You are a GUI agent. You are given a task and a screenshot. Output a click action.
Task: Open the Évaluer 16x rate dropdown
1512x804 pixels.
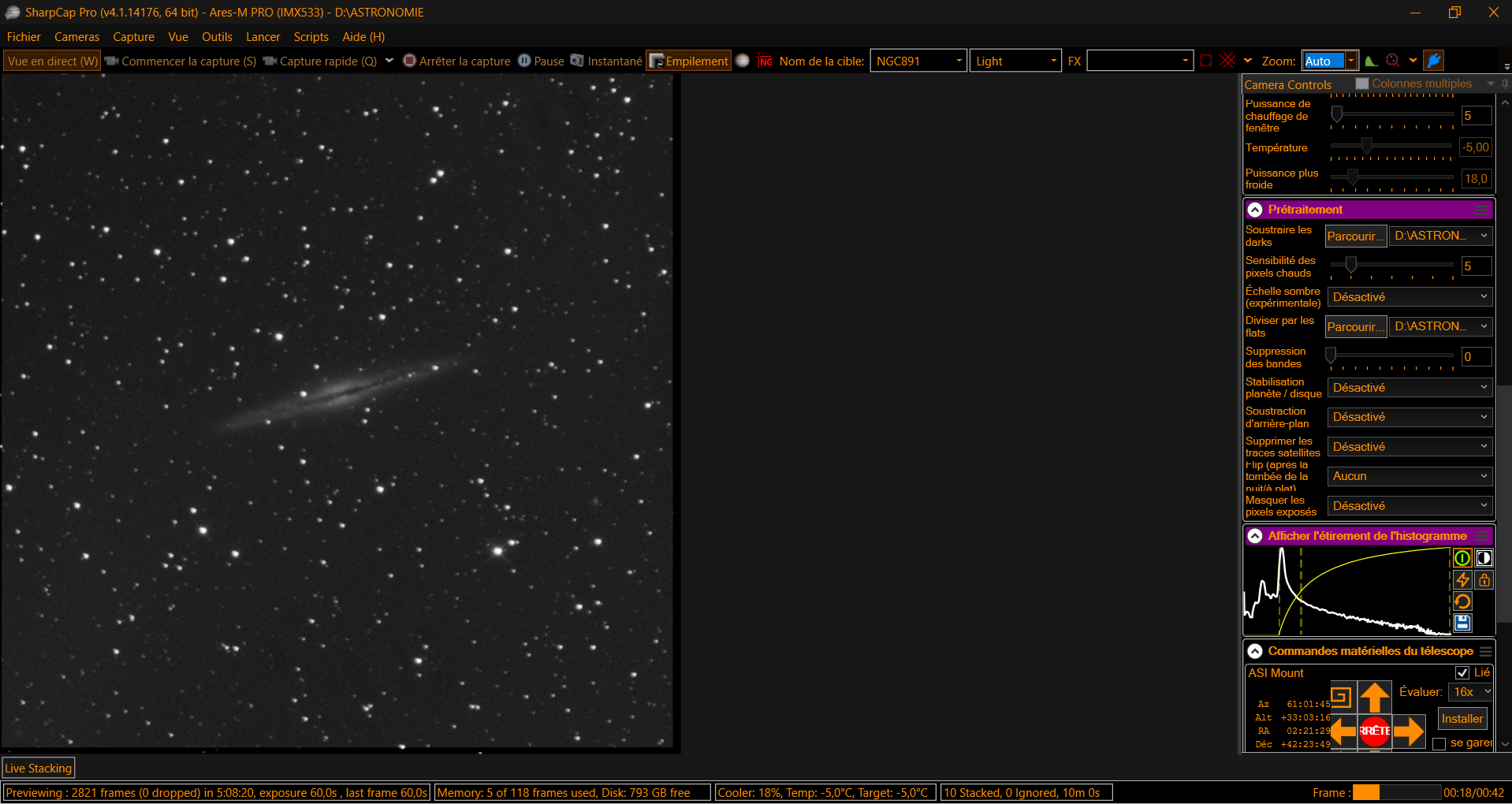point(1471,692)
